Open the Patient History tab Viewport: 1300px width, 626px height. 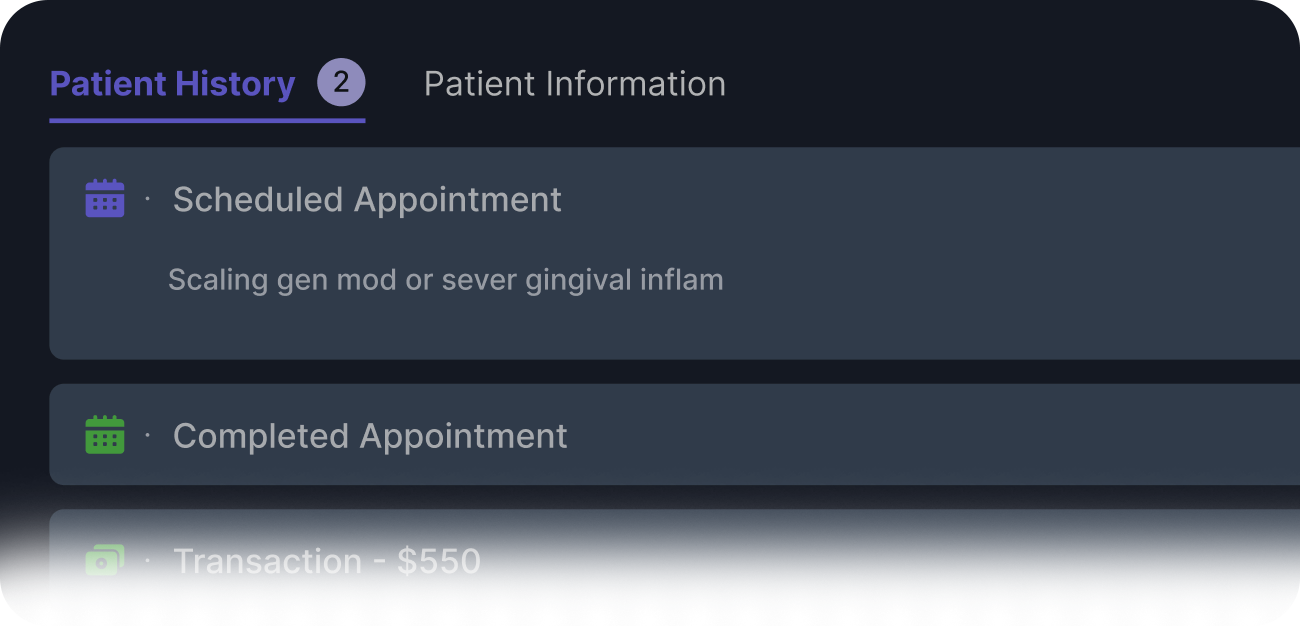click(x=172, y=84)
